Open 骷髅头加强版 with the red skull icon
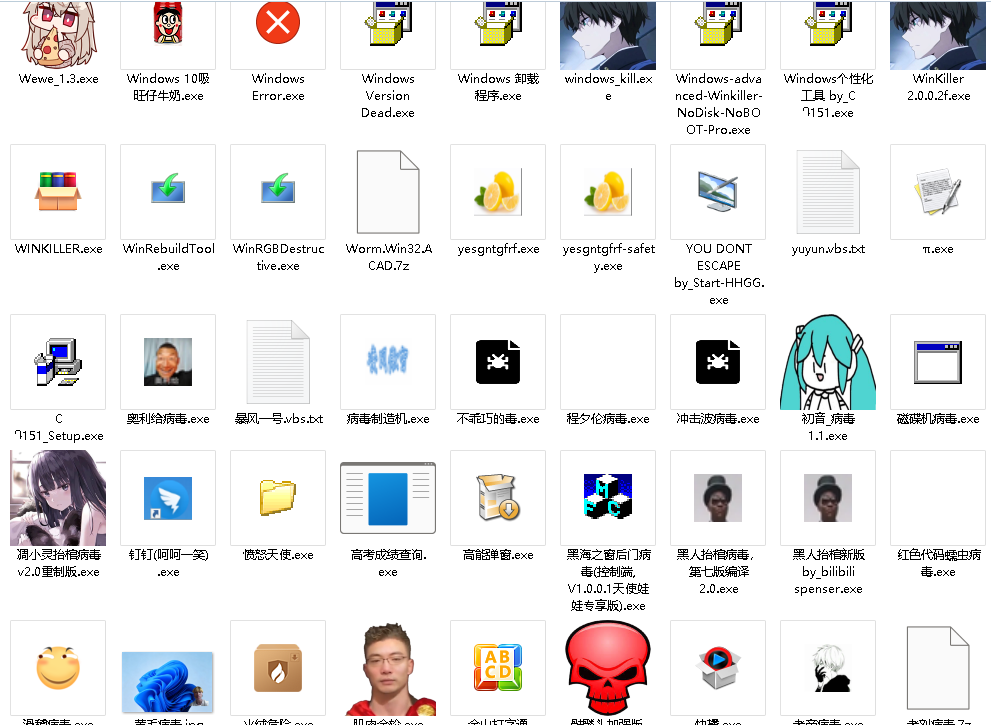 tap(607, 667)
